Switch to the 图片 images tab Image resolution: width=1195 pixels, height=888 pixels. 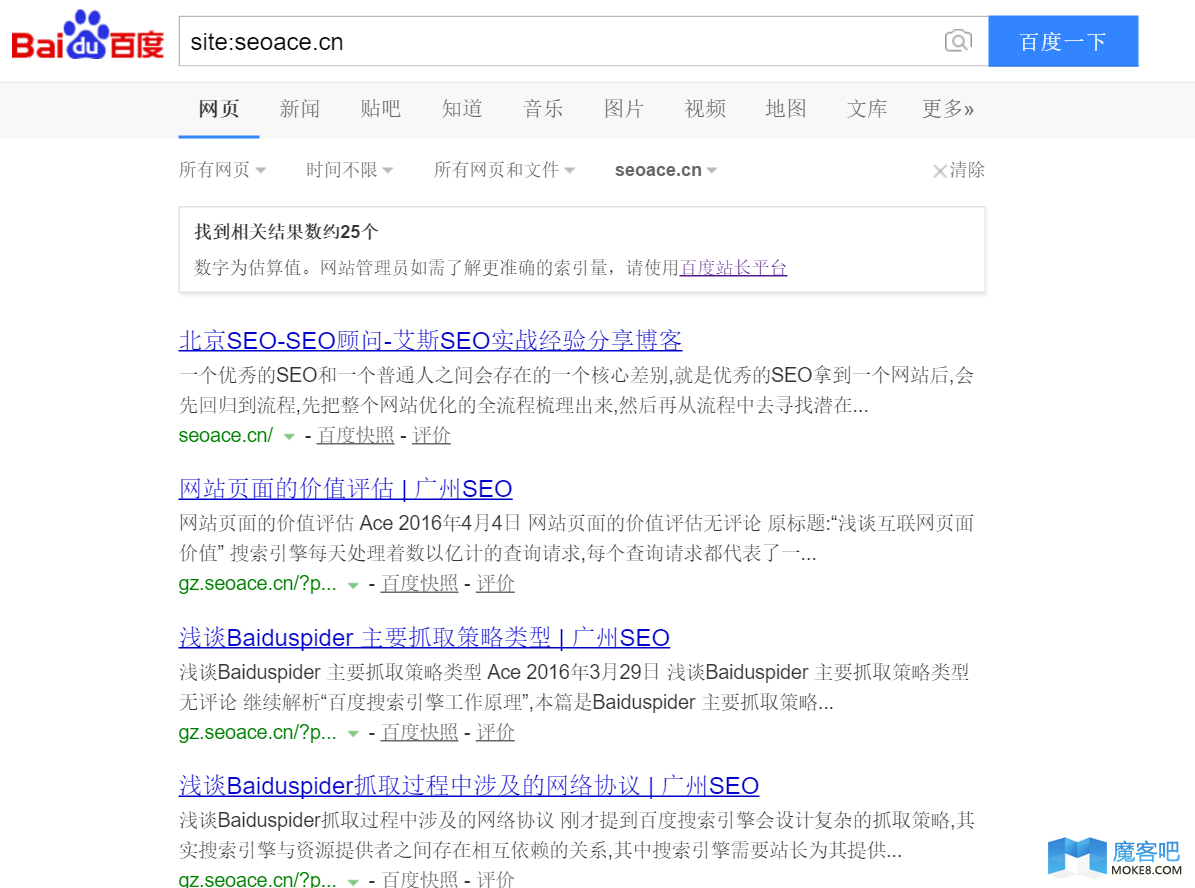coord(624,109)
